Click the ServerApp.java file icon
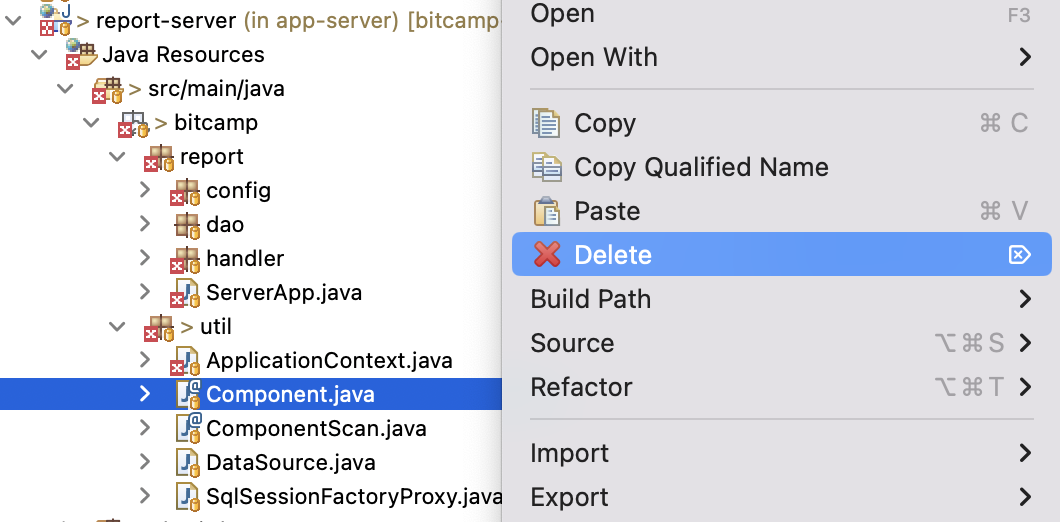Image resolution: width=1060 pixels, height=522 pixels. (185, 293)
